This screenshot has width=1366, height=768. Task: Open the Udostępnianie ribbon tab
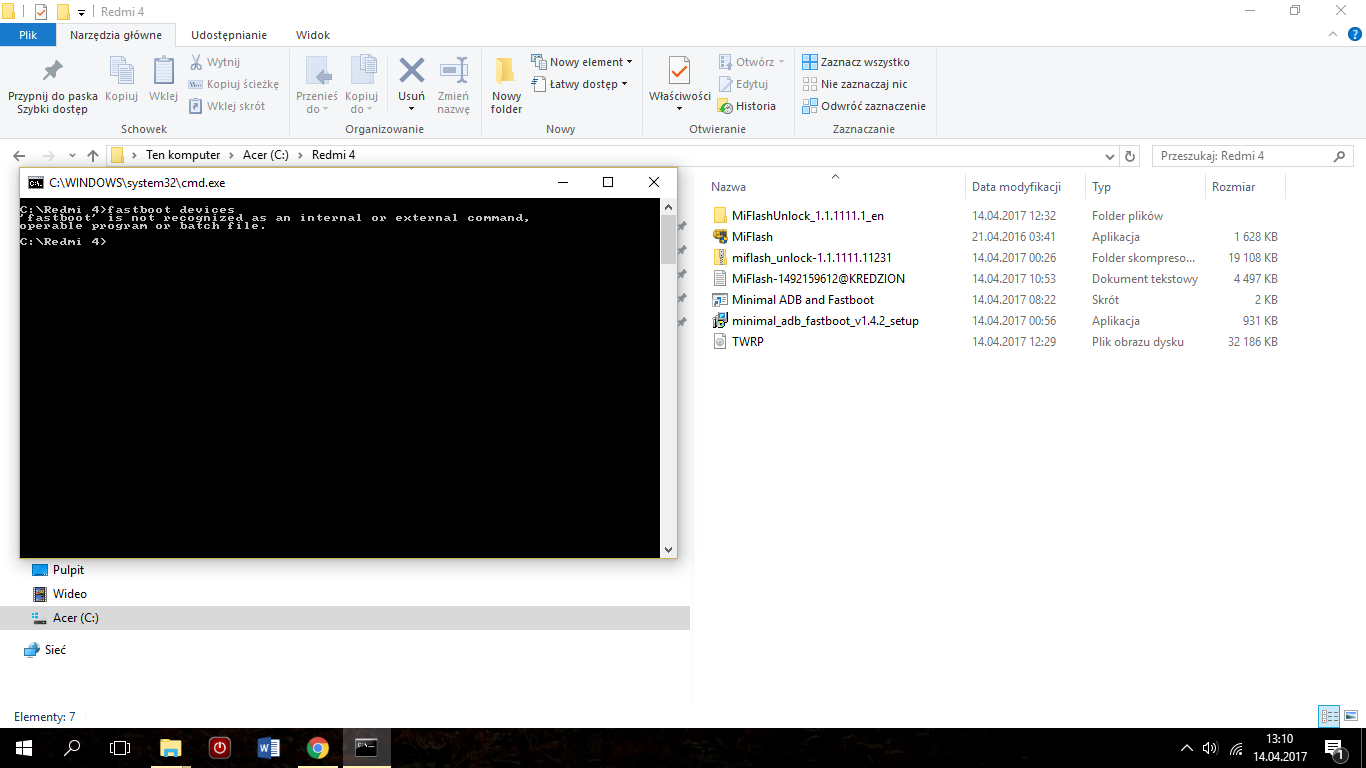229,35
